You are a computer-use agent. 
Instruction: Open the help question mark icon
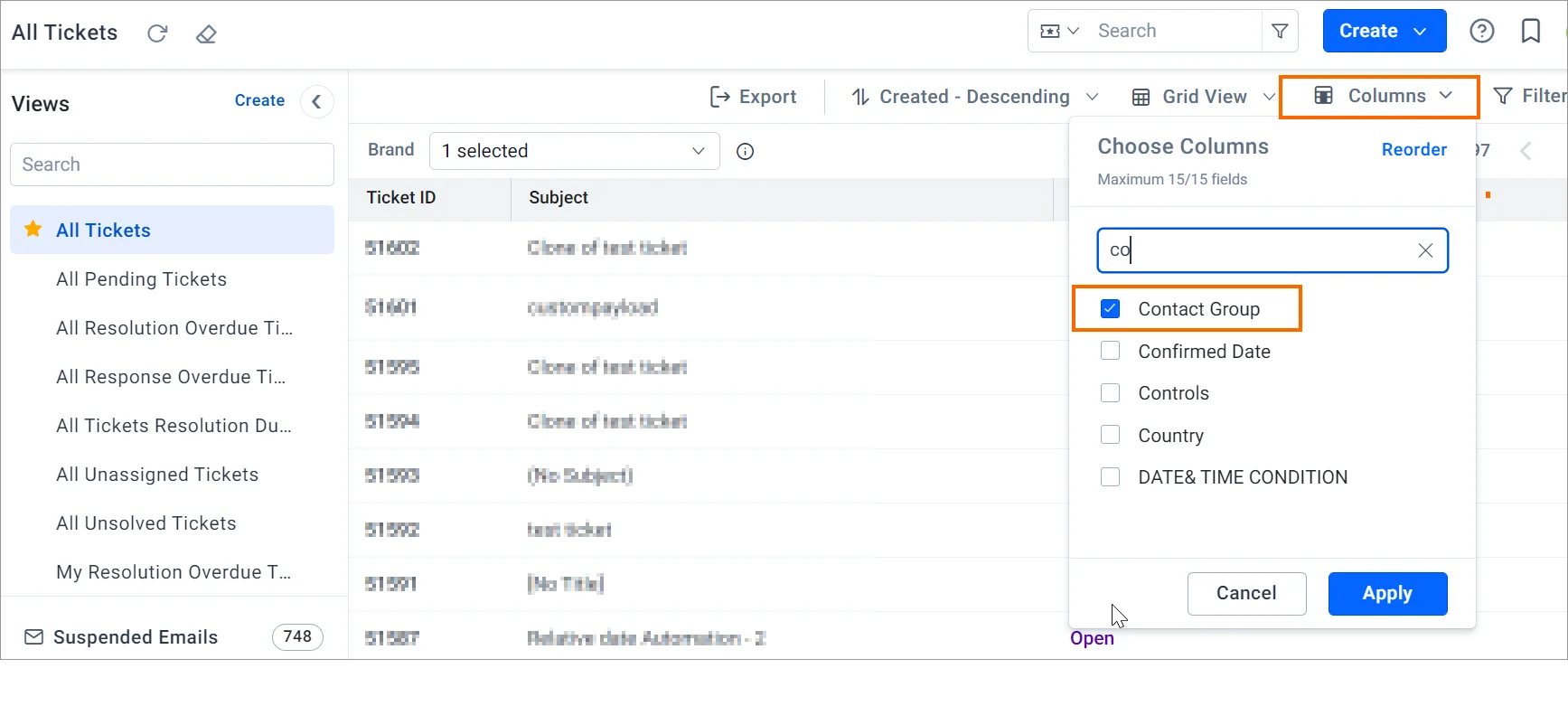(x=1481, y=32)
